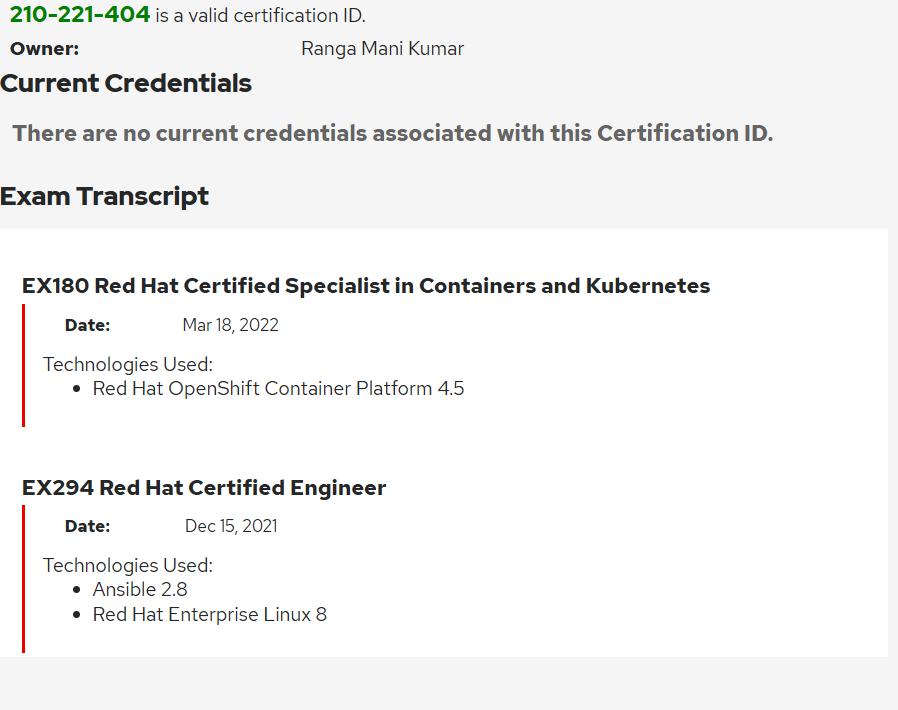Click the Current Credentials heading
This screenshot has width=898, height=710.
click(x=126, y=83)
